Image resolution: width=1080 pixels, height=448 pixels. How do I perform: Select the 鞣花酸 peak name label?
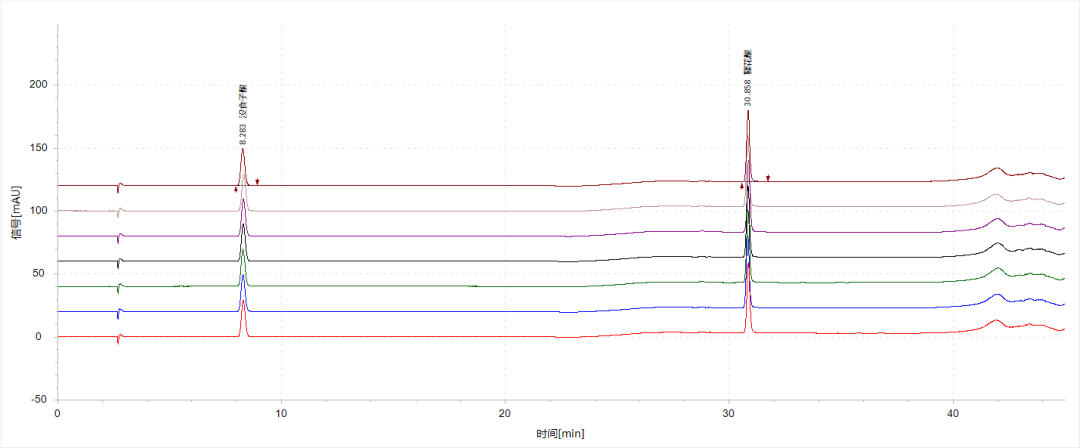[748, 62]
